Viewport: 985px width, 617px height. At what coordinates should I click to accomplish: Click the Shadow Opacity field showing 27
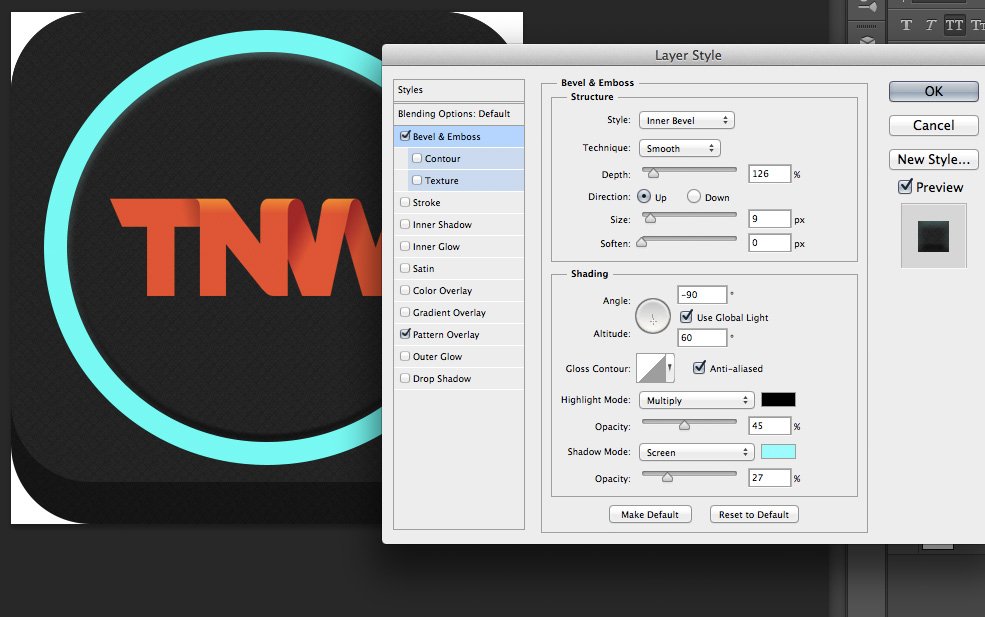[770, 478]
